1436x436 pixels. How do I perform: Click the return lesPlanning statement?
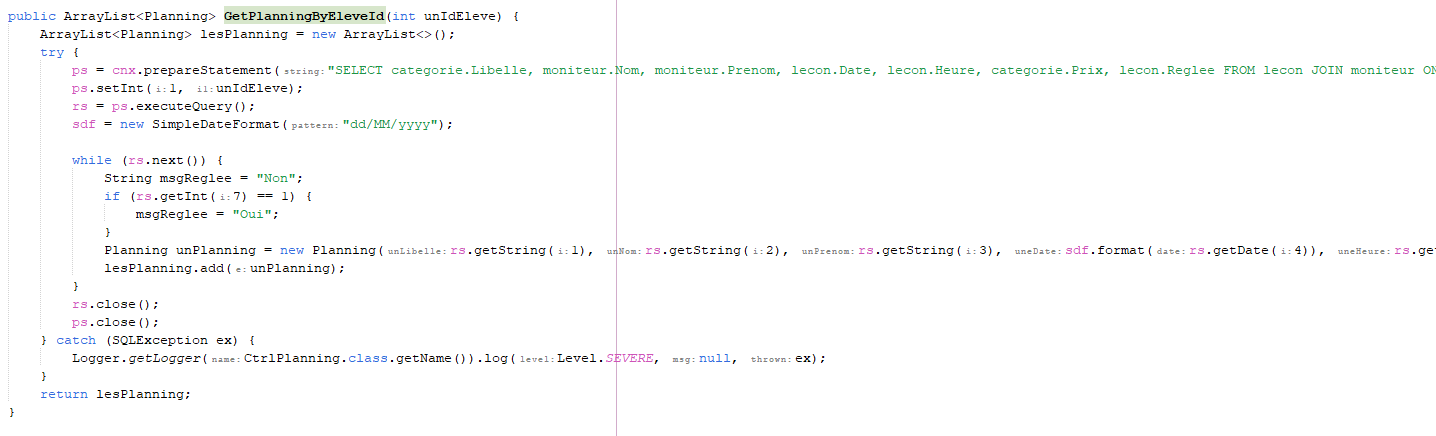click(115, 394)
